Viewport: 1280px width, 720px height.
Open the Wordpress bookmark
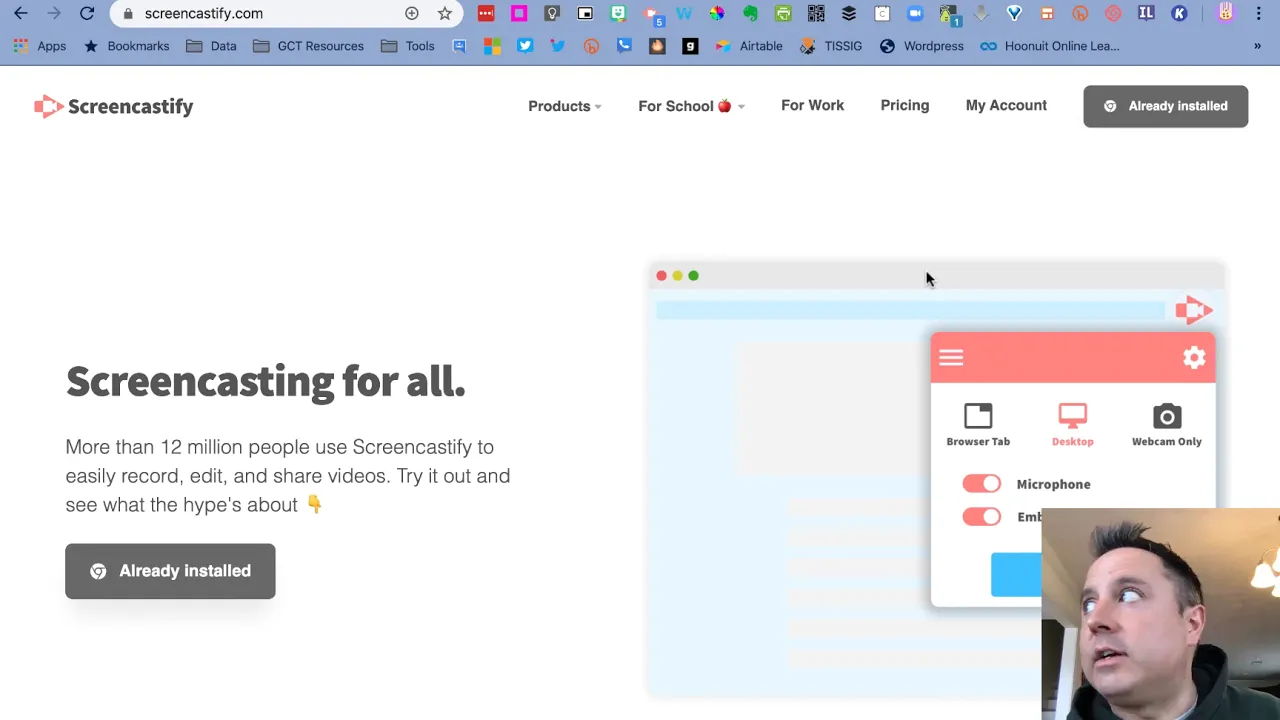pos(921,46)
